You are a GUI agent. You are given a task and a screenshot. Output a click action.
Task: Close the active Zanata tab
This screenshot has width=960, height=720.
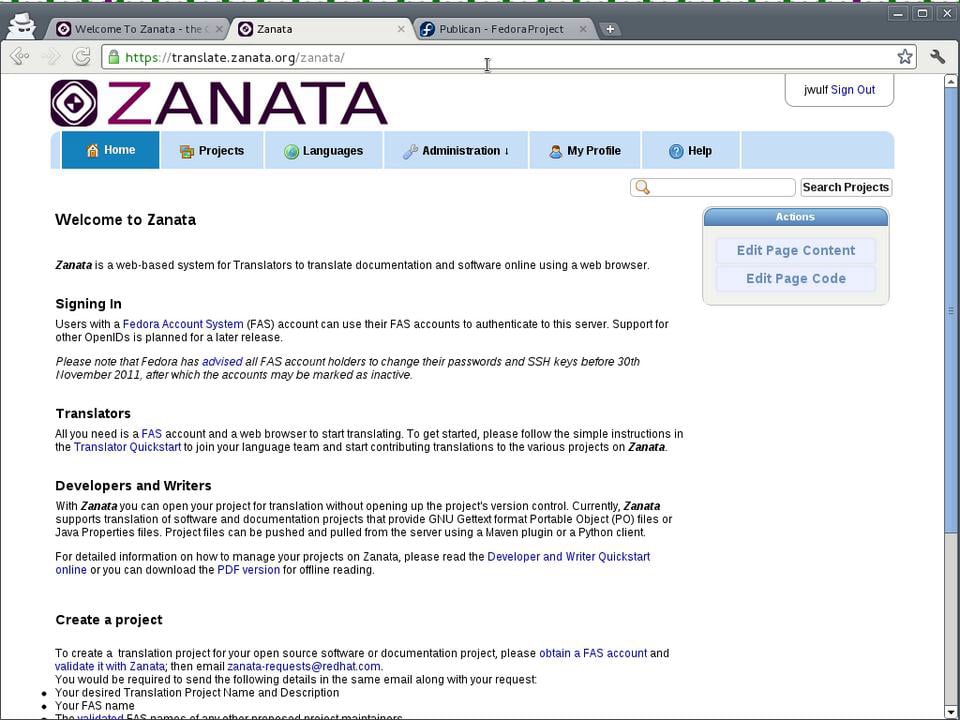(401, 29)
